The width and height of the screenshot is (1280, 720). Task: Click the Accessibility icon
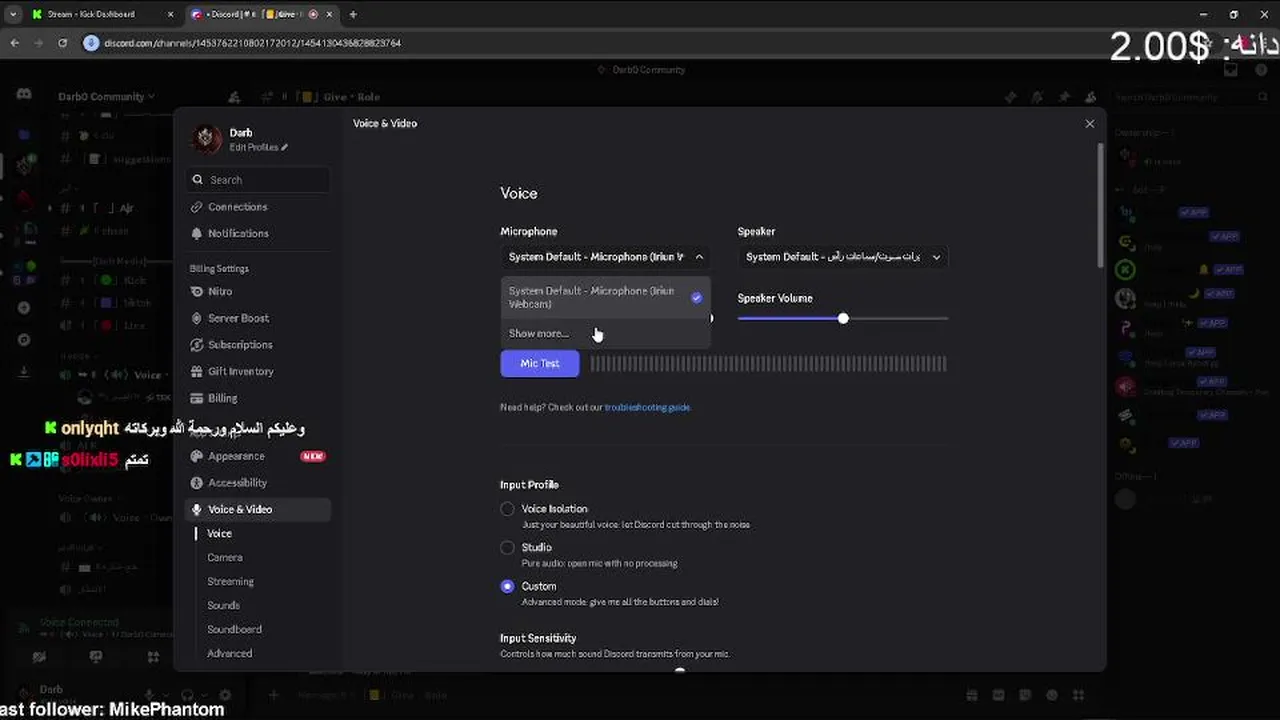(197, 483)
